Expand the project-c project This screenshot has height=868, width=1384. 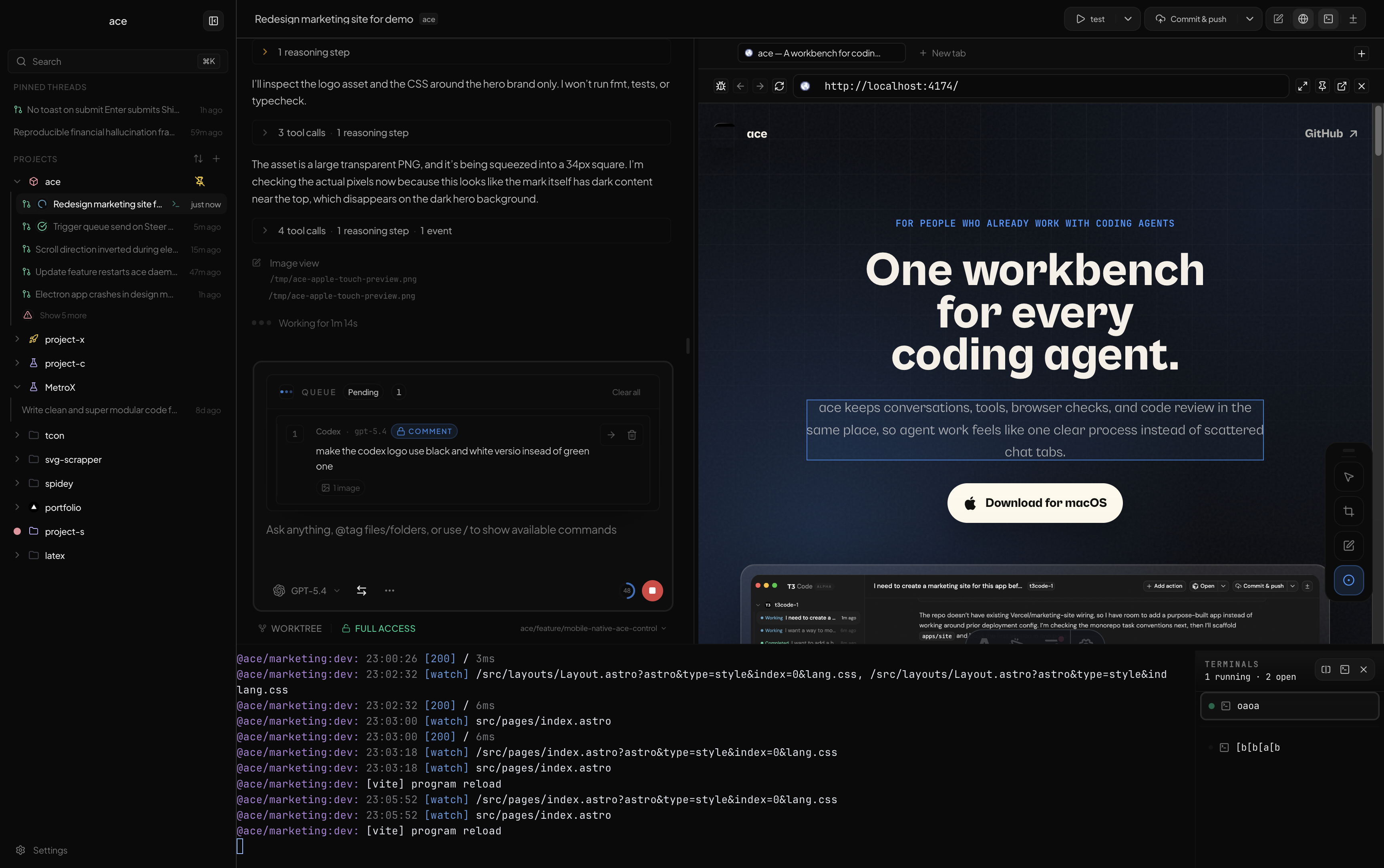click(17, 364)
